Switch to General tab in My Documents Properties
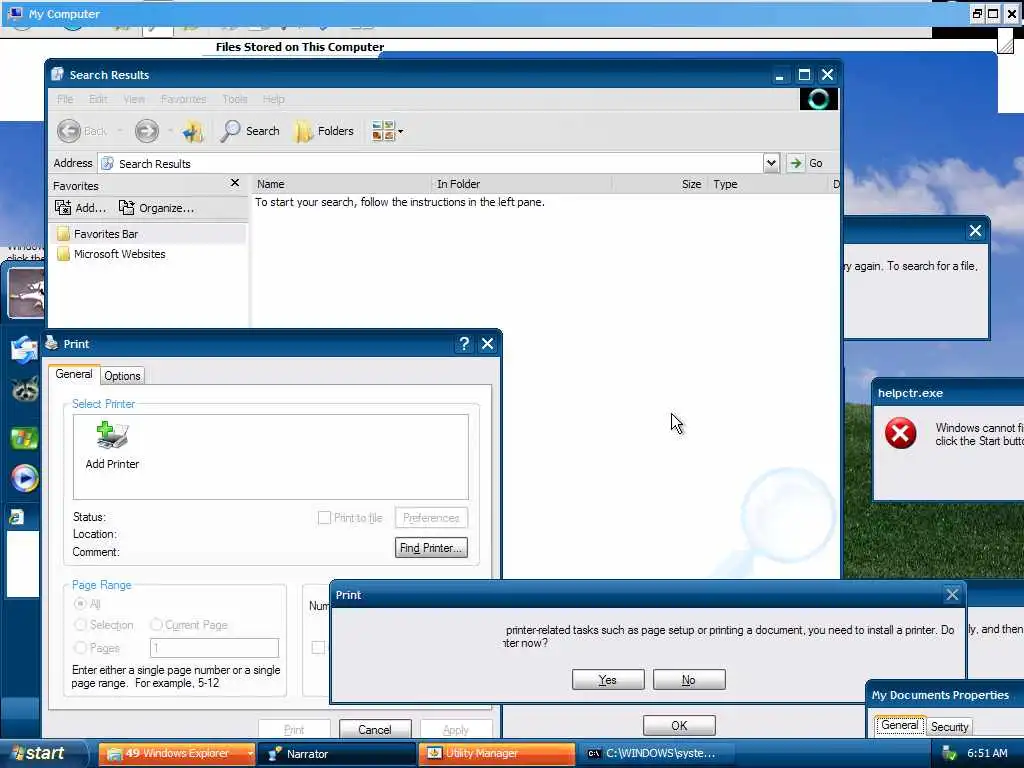The image size is (1024, 768). pos(899,725)
